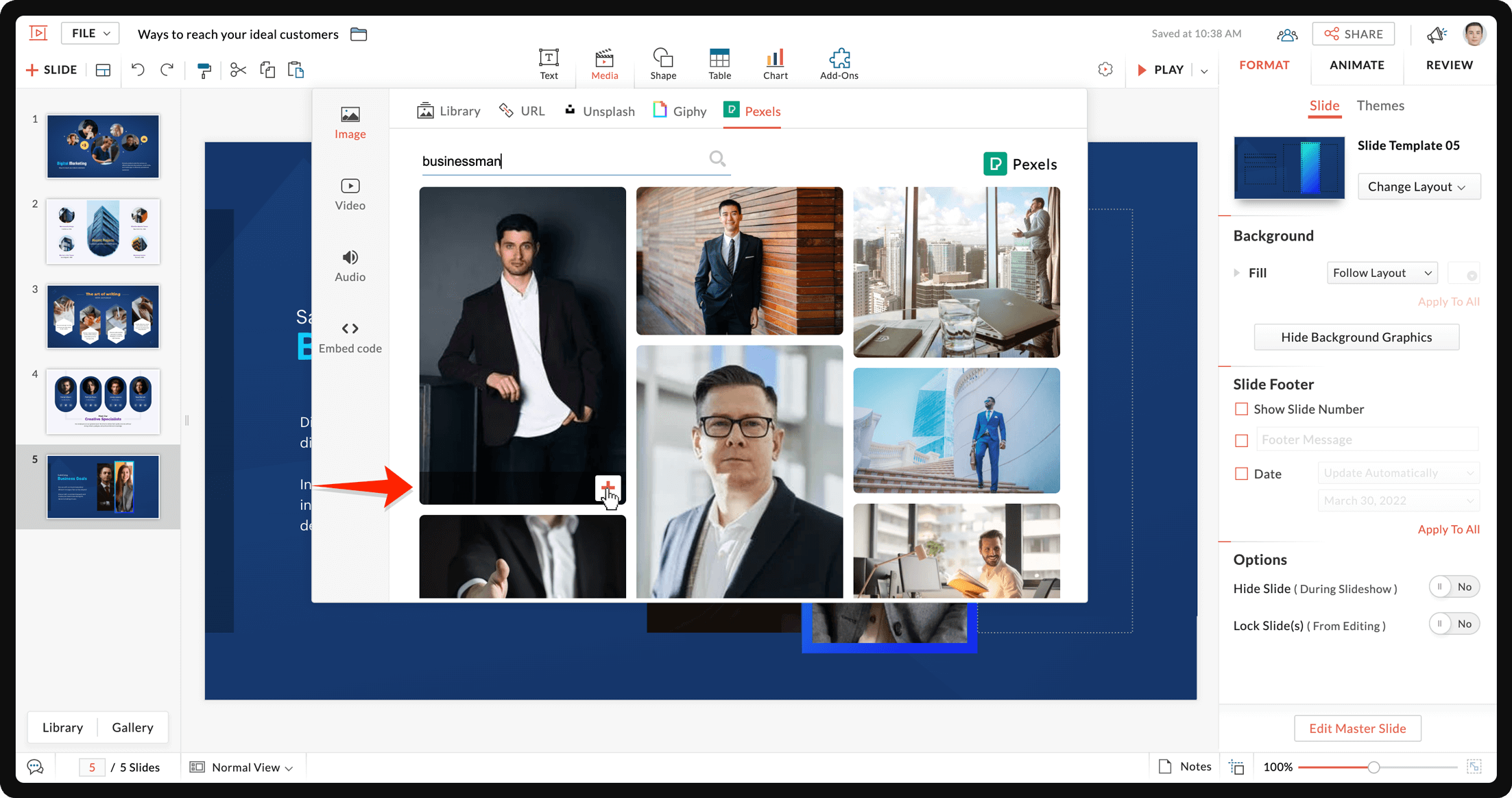Open the Table insert tool

point(719,64)
